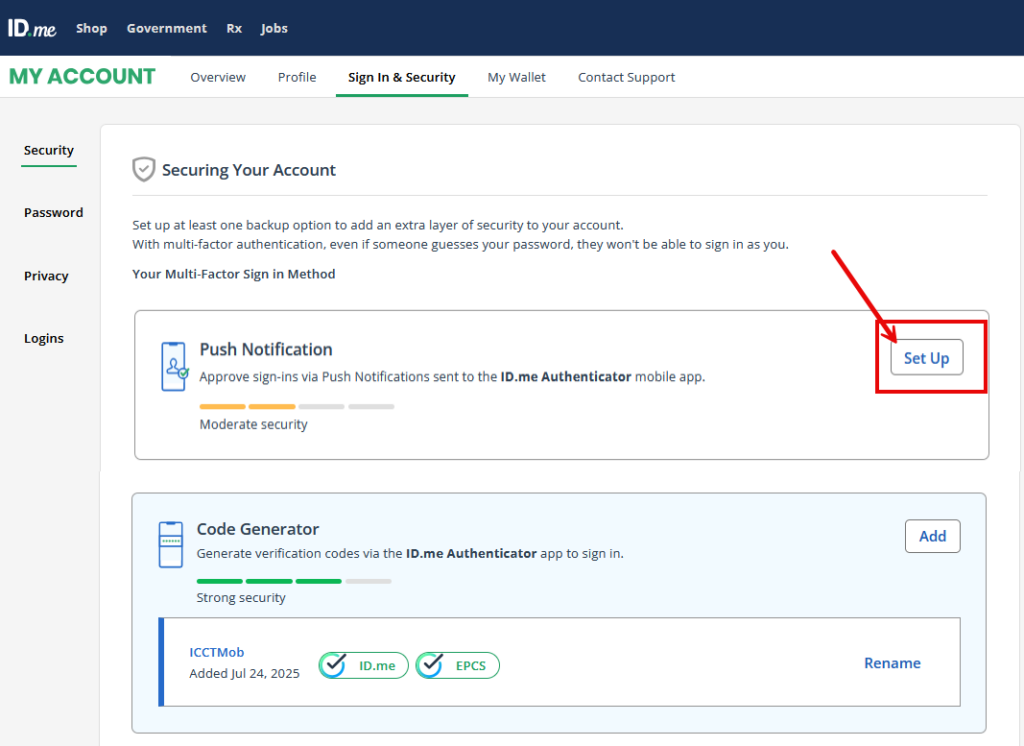Open the Jobs navigation link

coord(274,28)
